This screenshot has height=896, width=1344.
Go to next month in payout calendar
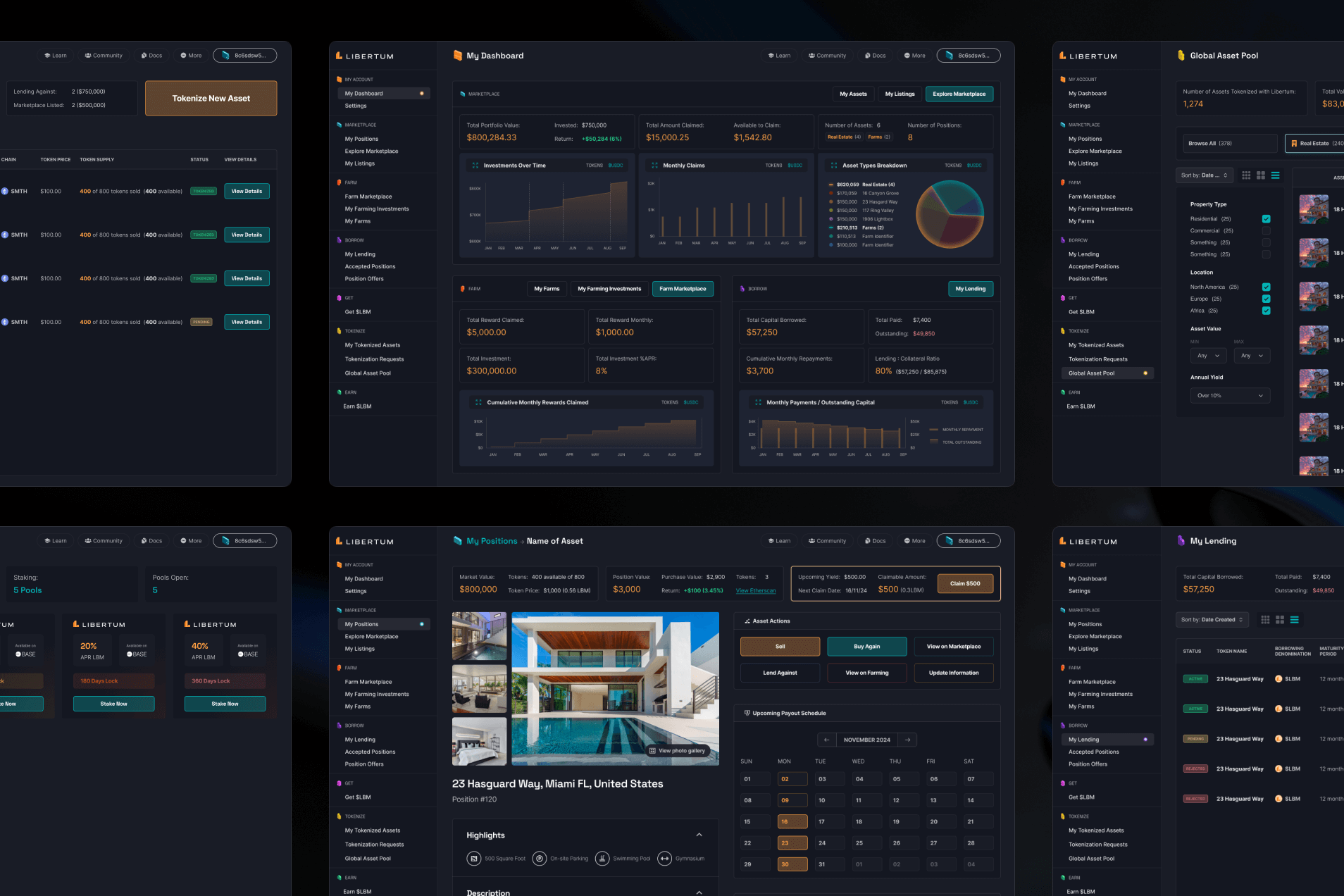tap(908, 740)
